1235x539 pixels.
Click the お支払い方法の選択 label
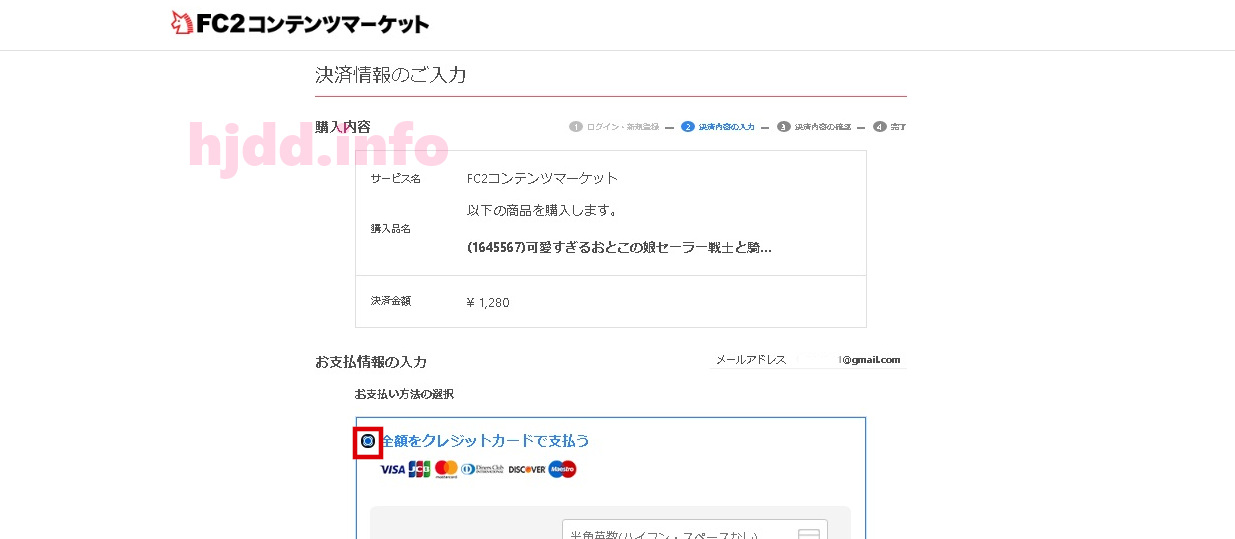[x=404, y=394]
